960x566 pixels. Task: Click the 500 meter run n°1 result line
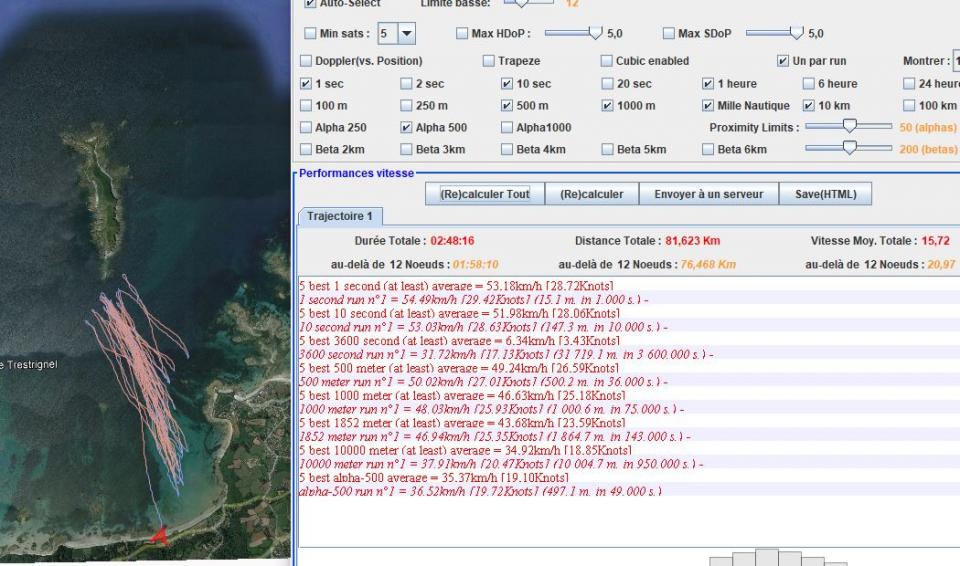click(x=483, y=382)
